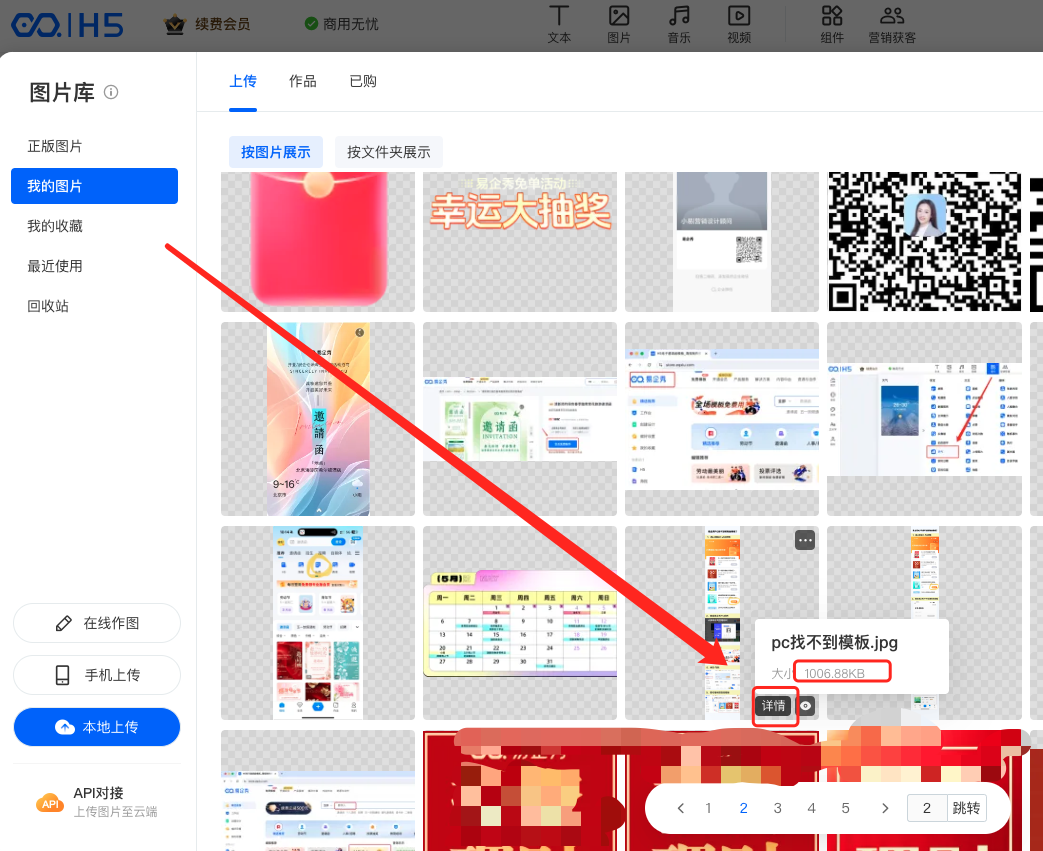Image resolution: width=1043 pixels, height=851 pixels.
Task: Click the eye preview icon
Action: [807, 706]
